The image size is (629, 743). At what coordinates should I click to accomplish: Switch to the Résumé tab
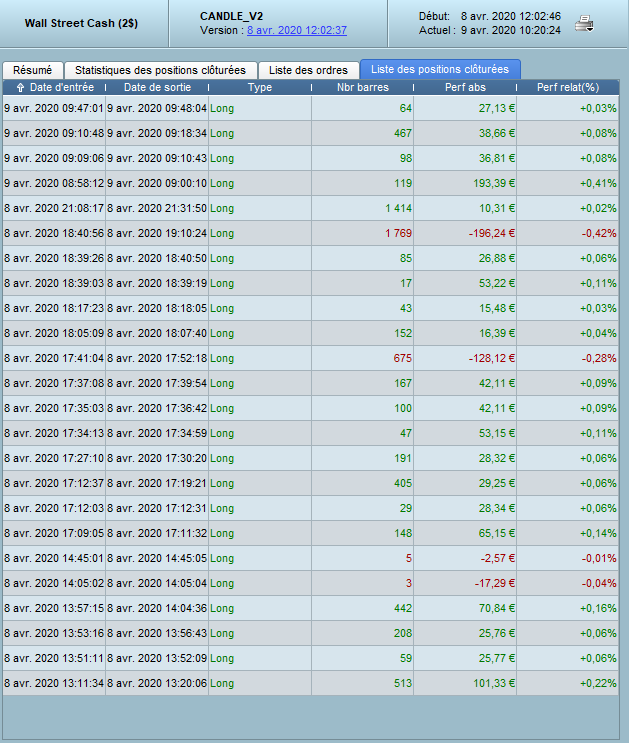tap(33, 70)
